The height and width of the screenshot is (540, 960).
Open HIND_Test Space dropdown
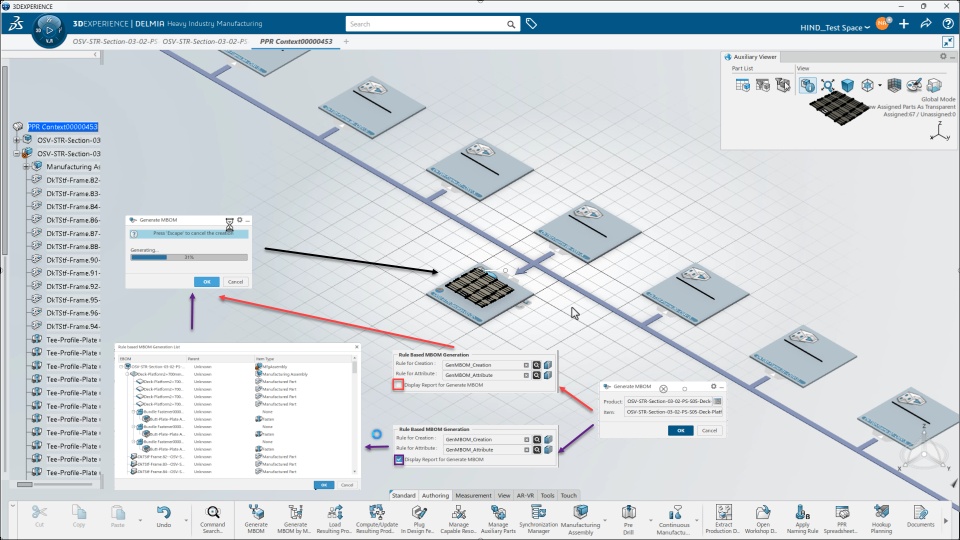coord(835,28)
